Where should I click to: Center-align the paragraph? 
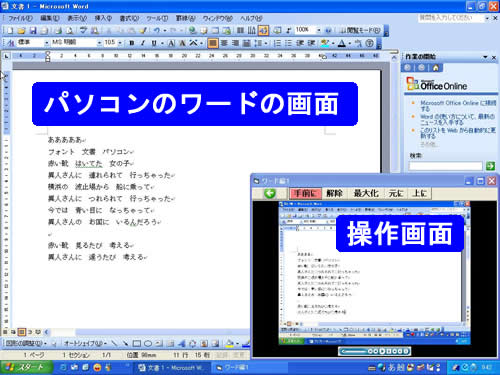tap(224, 43)
